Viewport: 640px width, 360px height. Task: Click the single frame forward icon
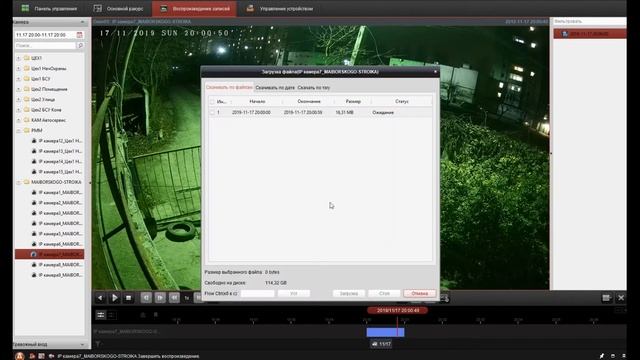point(160,298)
